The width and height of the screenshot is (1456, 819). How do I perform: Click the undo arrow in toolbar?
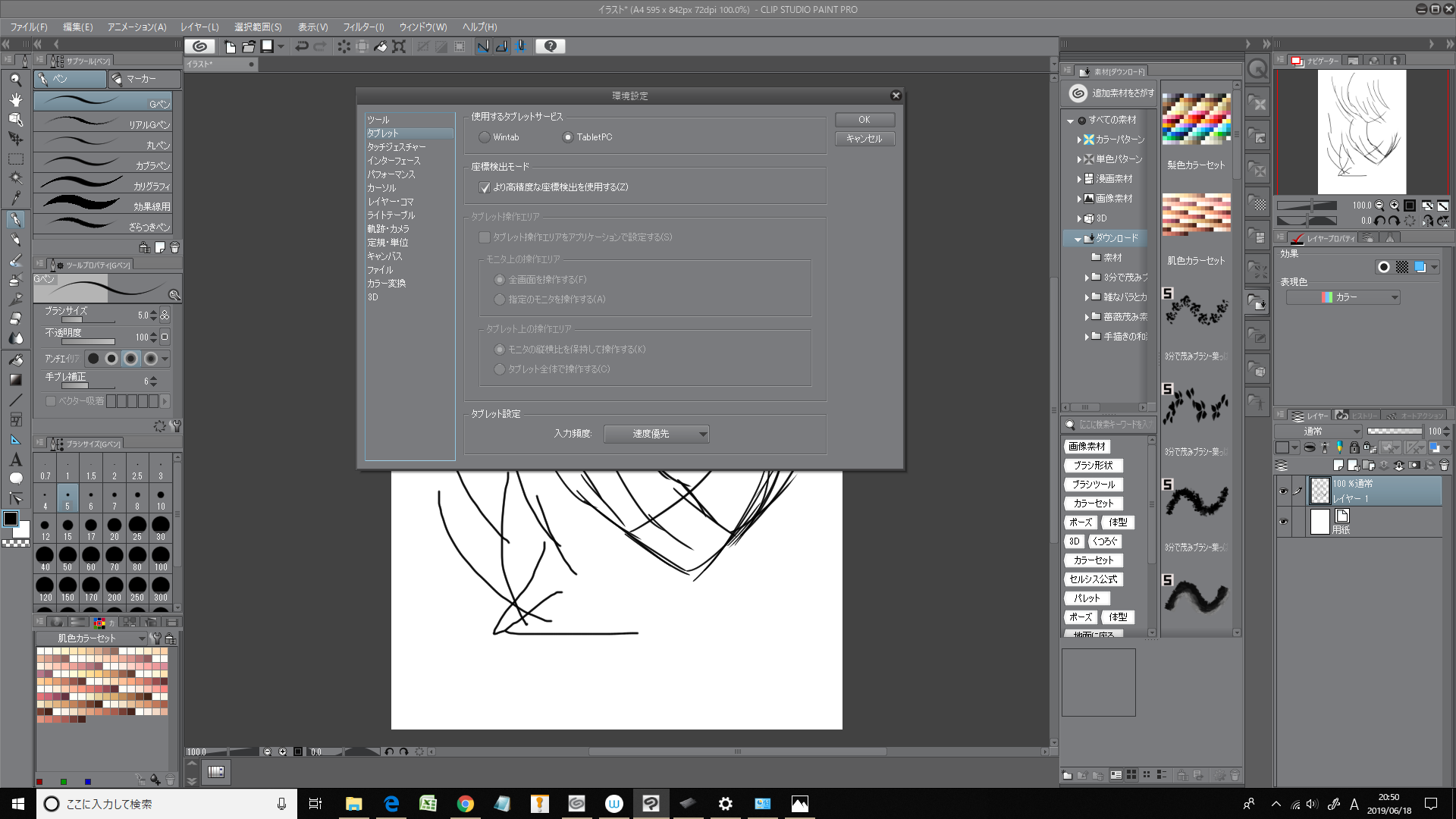pos(301,46)
